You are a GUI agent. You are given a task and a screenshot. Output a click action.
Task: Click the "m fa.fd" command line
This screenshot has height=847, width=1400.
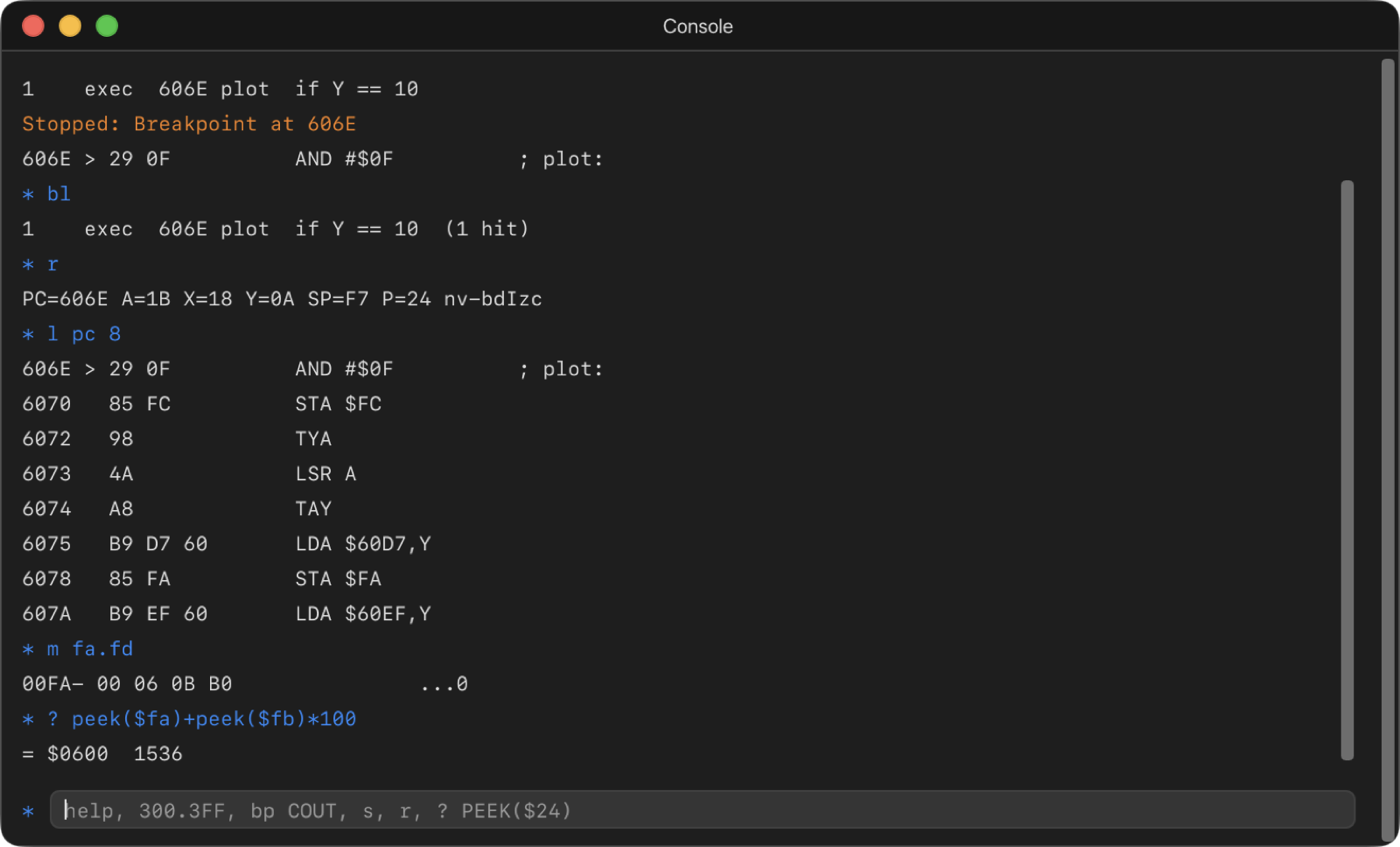77,649
